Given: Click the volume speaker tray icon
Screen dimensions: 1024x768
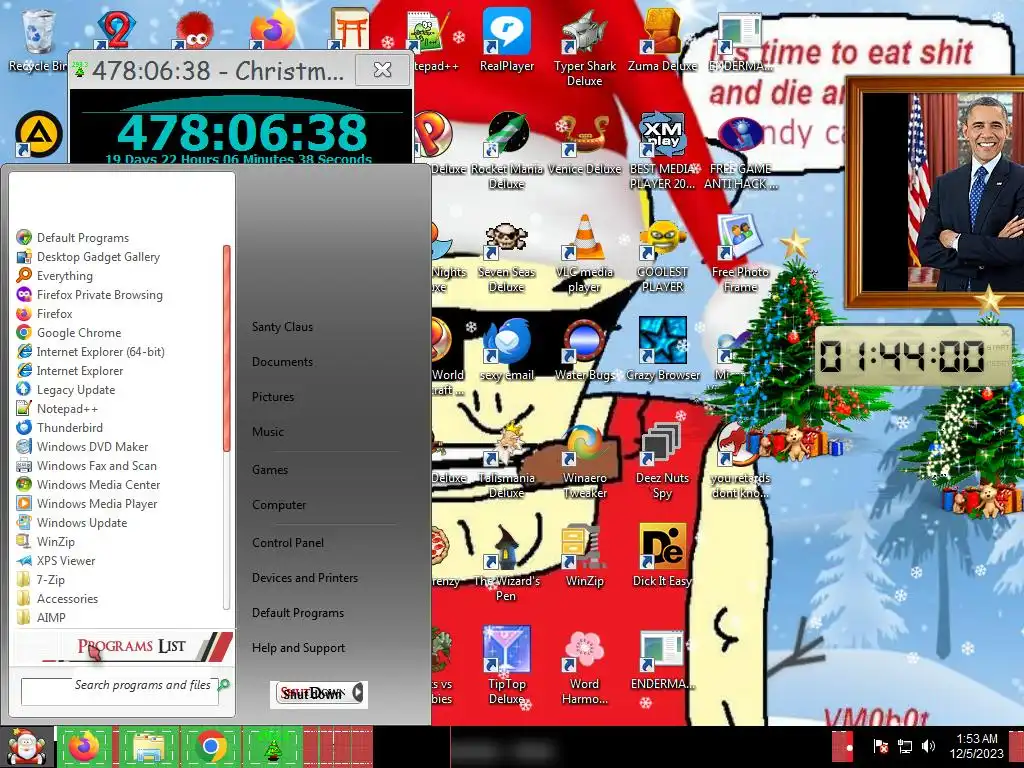Looking at the screenshot, I should point(927,746).
